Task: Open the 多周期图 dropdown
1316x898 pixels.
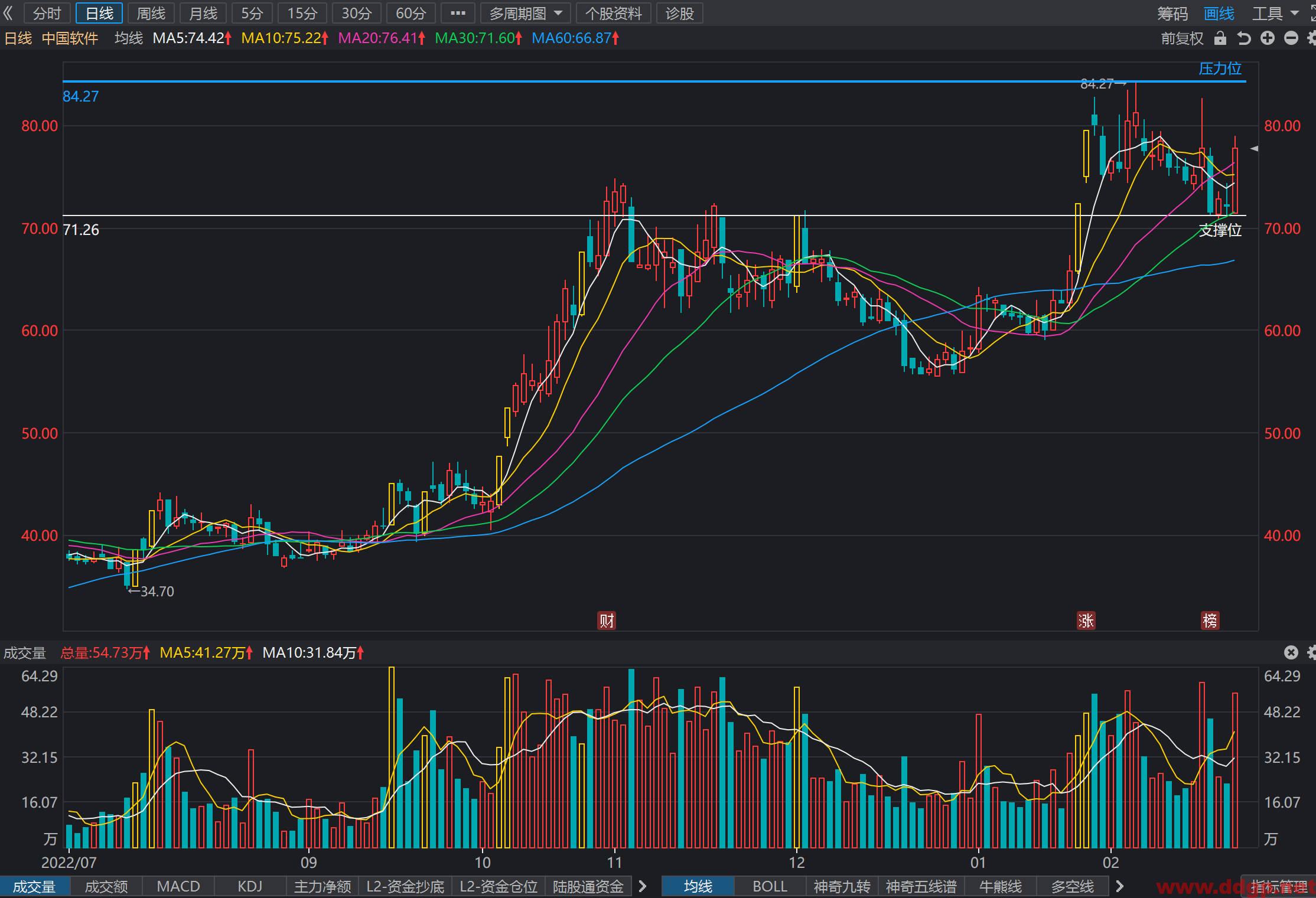Action: 526,13
